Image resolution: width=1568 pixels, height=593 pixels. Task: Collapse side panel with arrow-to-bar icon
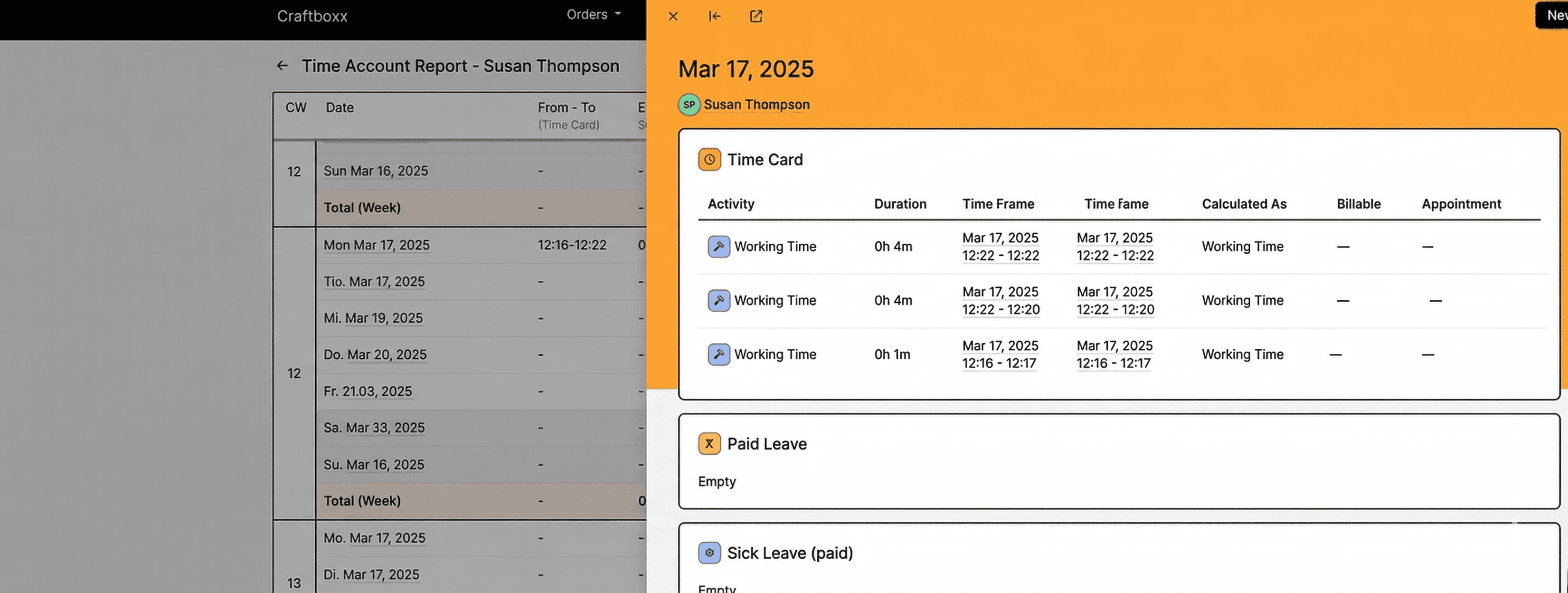coord(715,17)
